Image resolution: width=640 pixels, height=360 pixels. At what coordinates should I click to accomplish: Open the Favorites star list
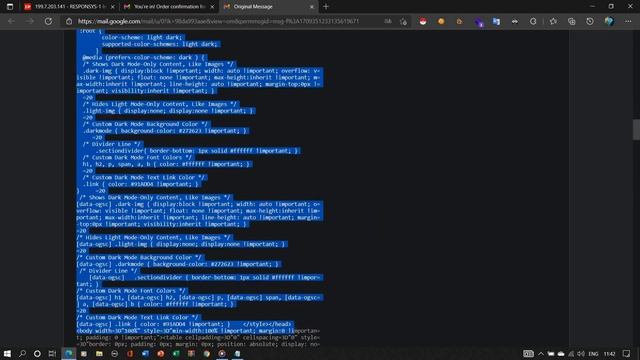(553, 21)
